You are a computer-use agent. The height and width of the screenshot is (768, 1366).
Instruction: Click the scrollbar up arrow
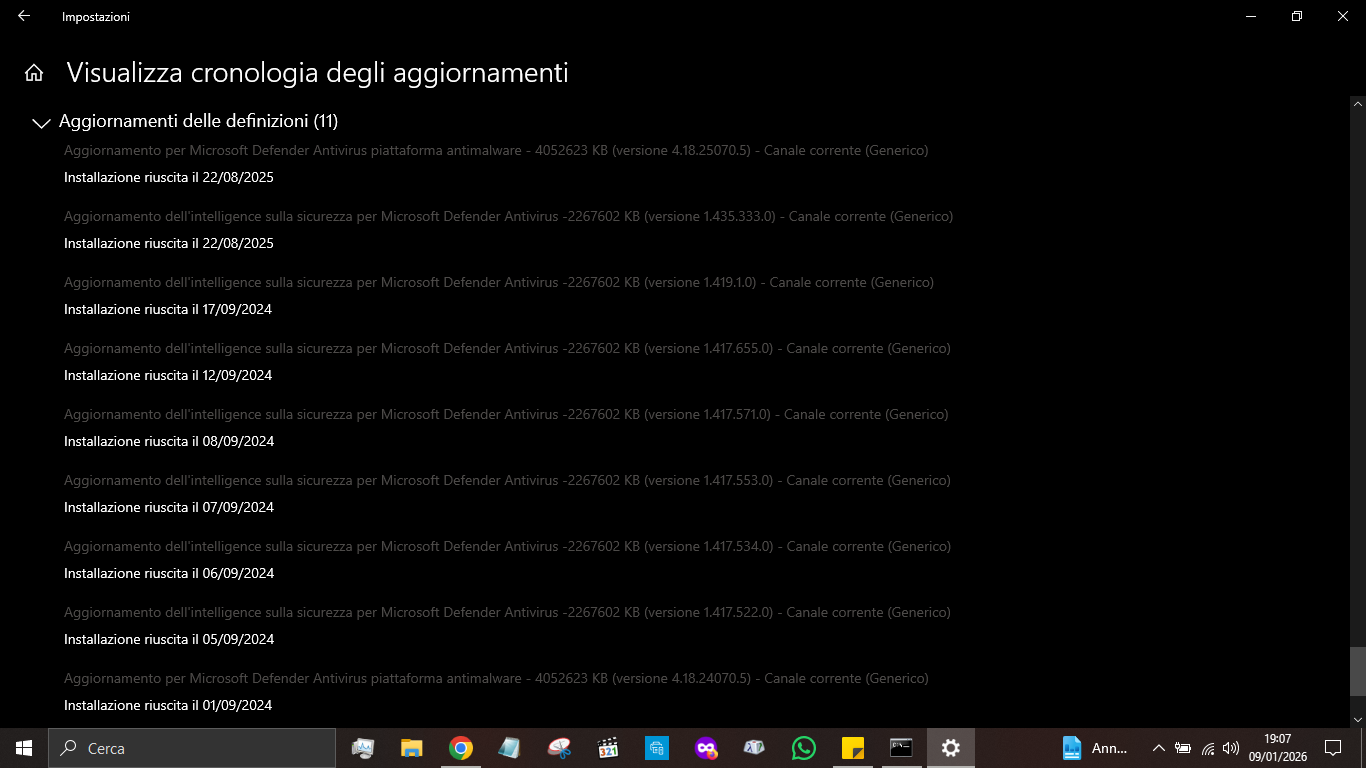(x=1357, y=103)
